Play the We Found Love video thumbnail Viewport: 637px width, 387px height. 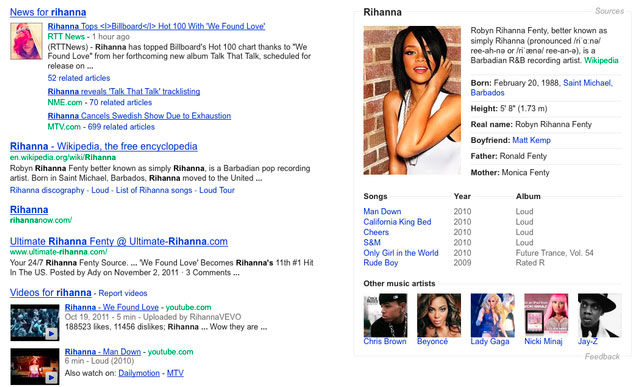point(35,322)
